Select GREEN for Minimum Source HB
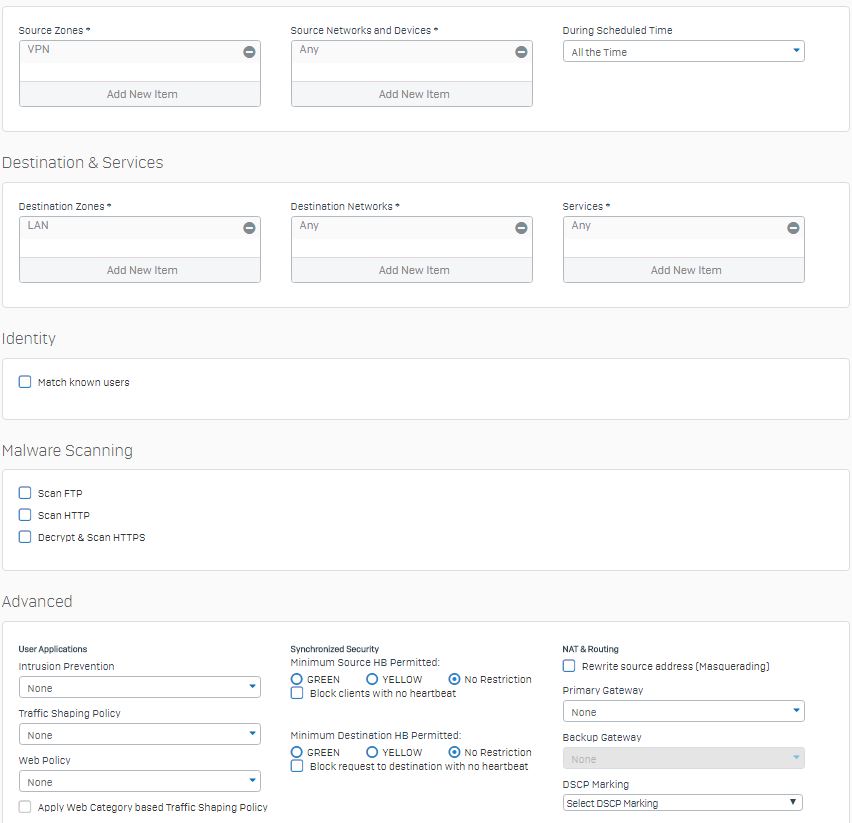Viewport: 852px width, 823px height. point(297,679)
